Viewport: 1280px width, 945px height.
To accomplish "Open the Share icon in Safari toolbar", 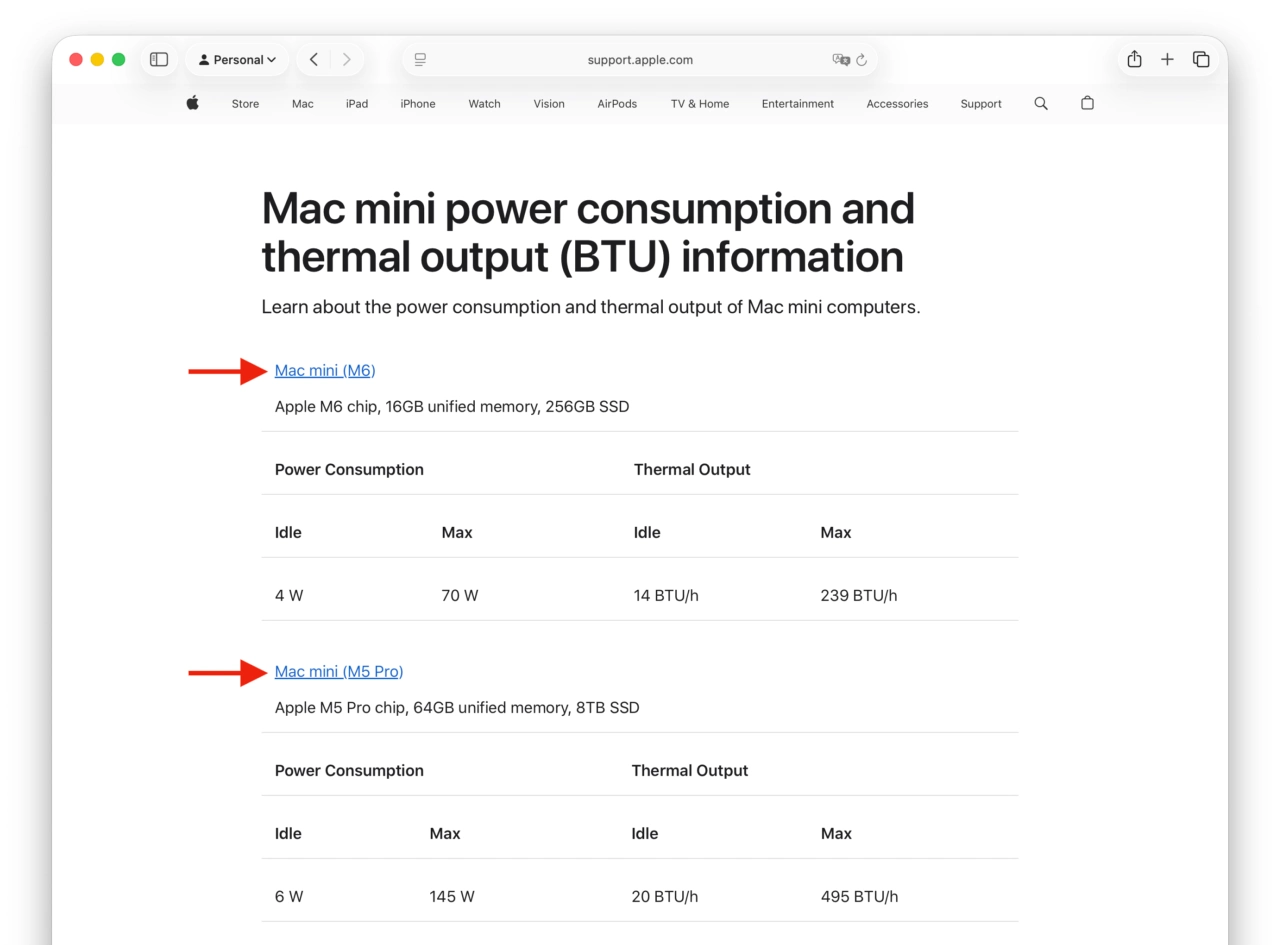I will coord(1134,60).
